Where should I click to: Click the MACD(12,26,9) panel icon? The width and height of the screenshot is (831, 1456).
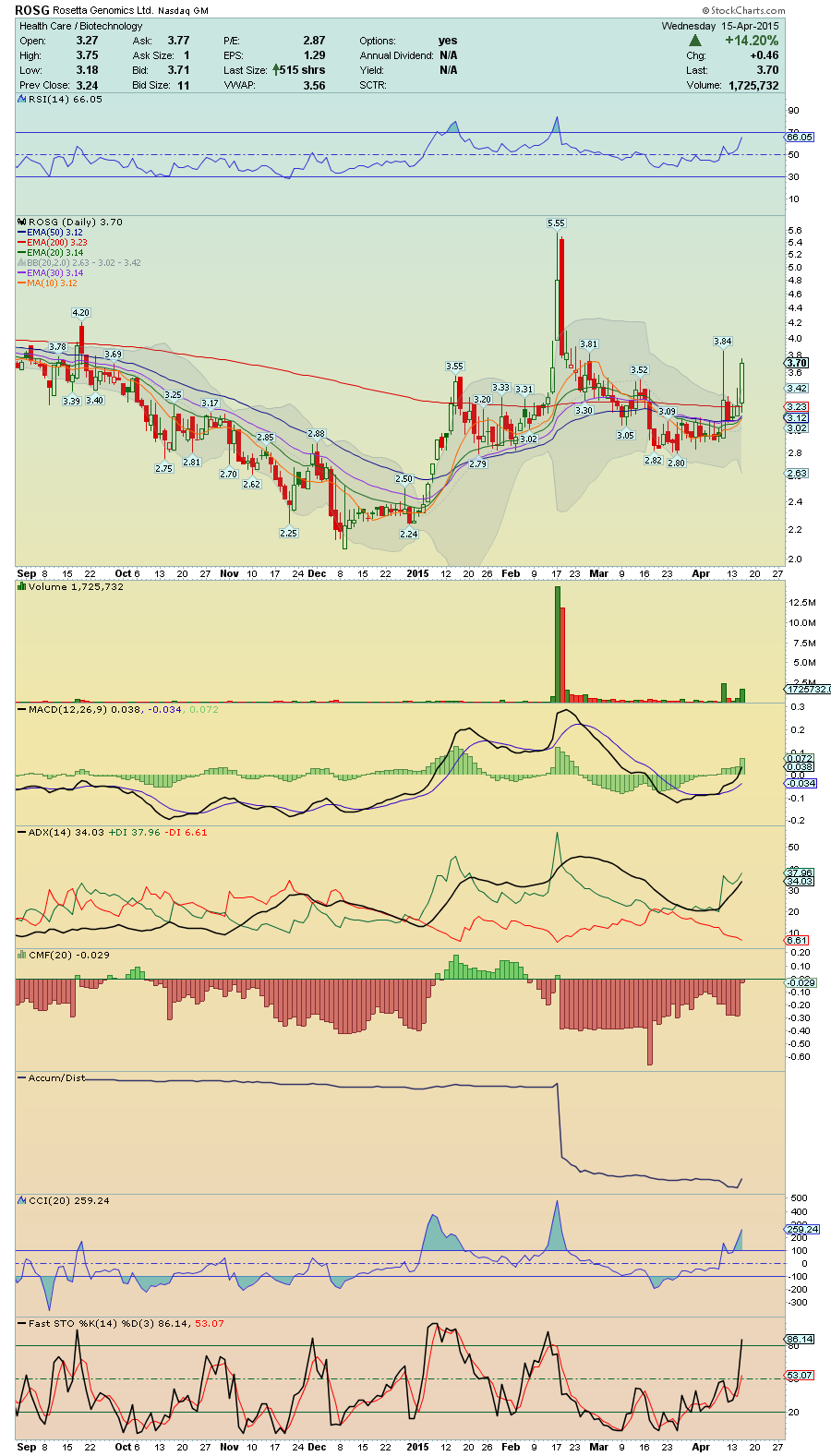(x=22, y=710)
